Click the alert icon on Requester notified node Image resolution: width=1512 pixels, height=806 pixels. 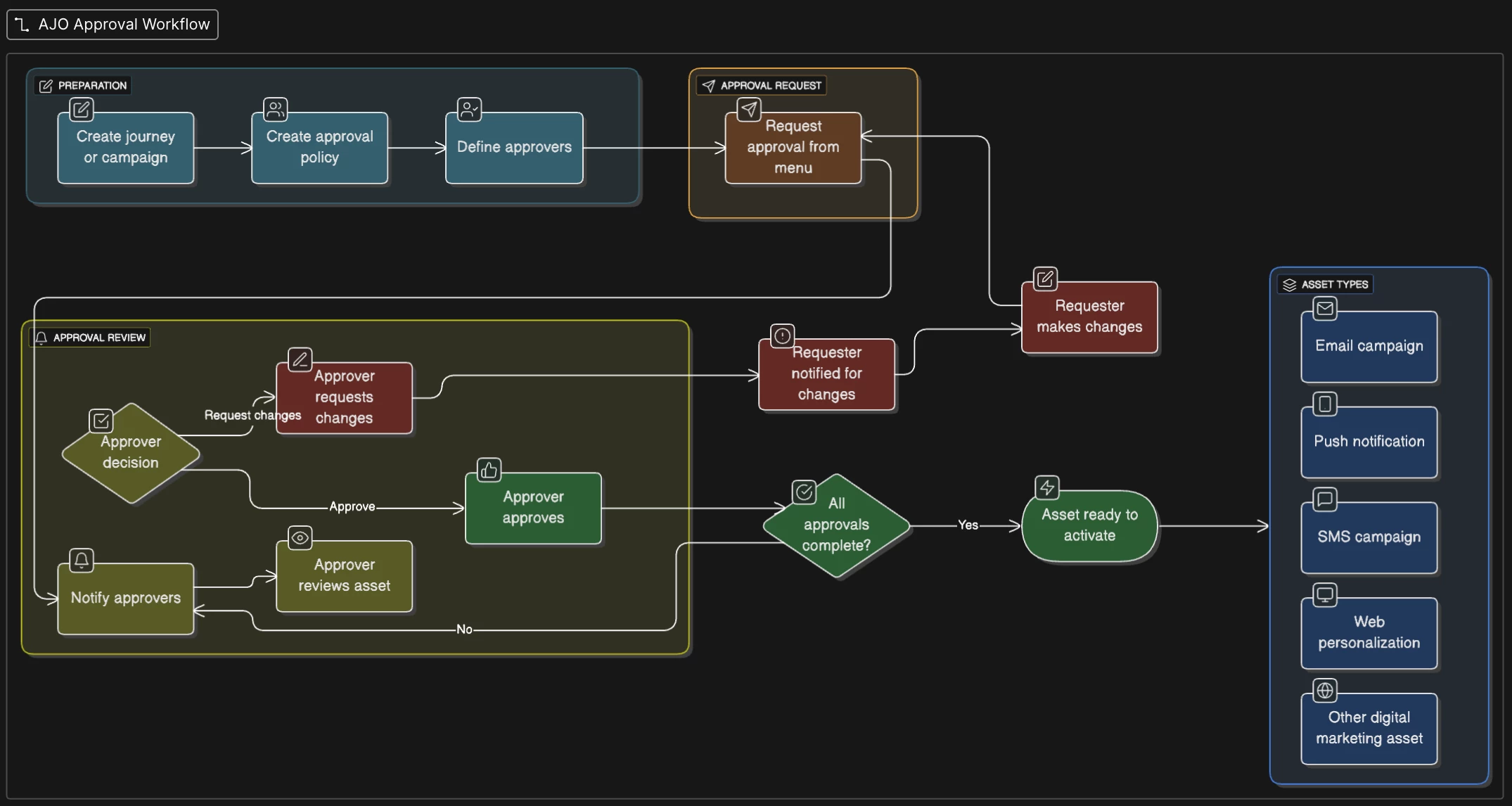(782, 336)
